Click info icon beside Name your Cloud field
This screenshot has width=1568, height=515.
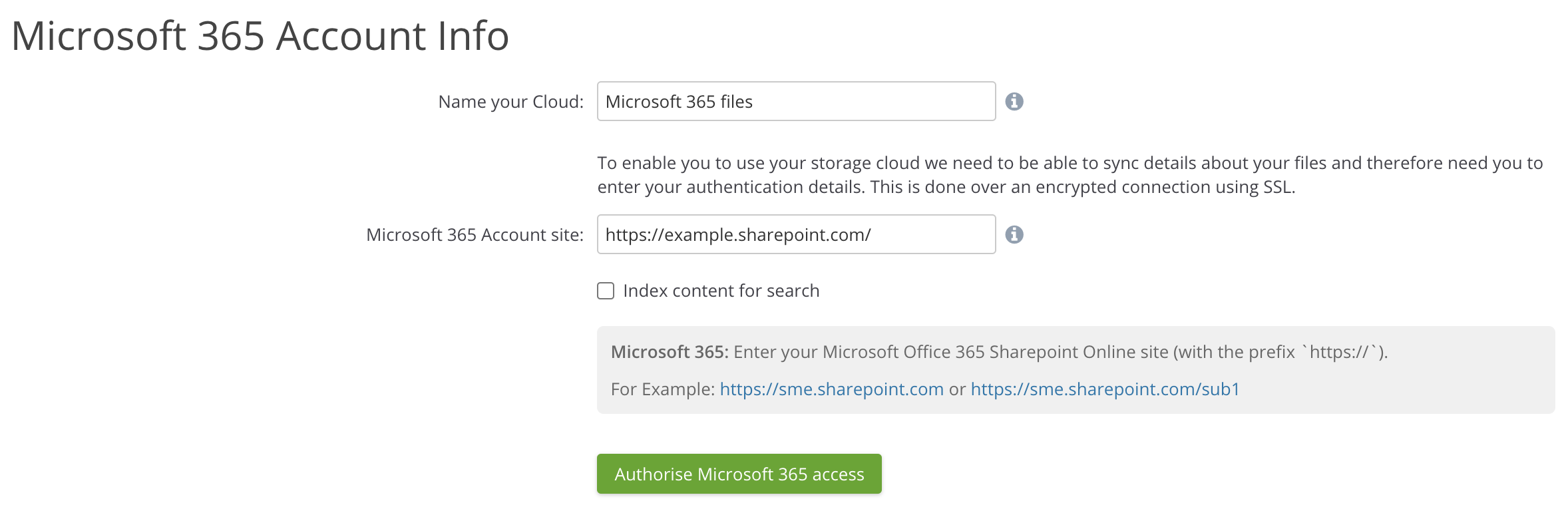pos(1014,101)
